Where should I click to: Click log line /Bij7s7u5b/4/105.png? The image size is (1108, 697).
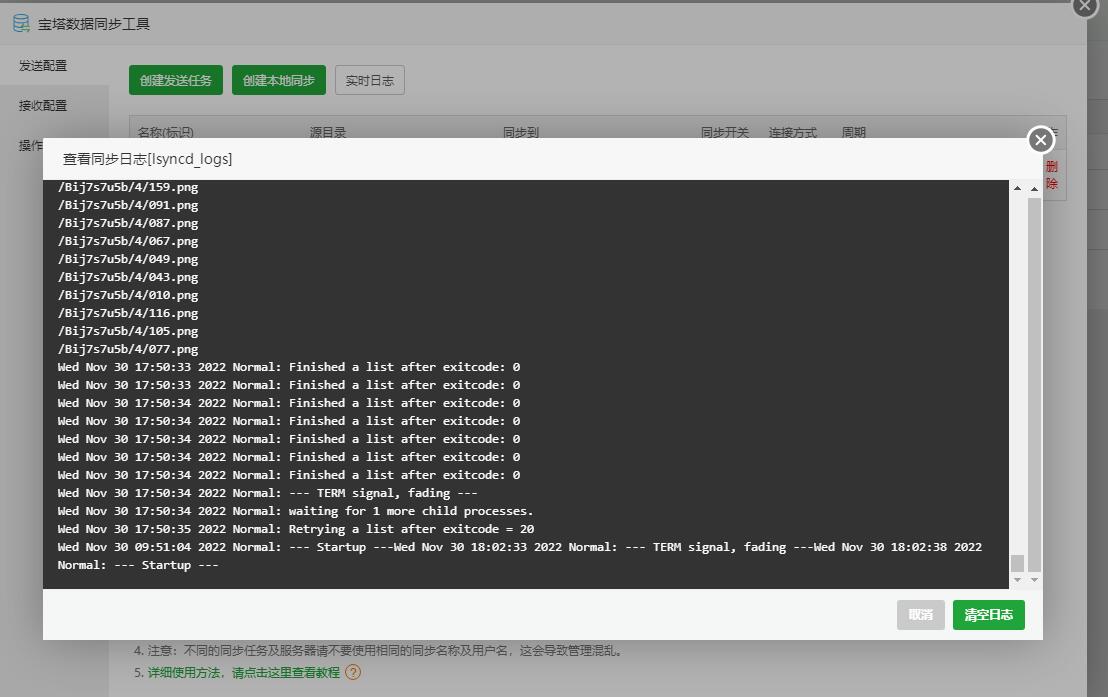[128, 332]
